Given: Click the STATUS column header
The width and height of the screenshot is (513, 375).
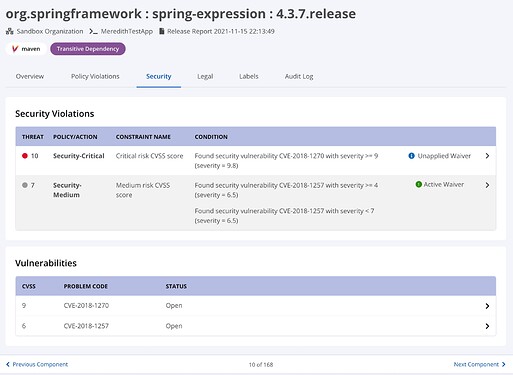Looking at the screenshot, I should point(176,286).
